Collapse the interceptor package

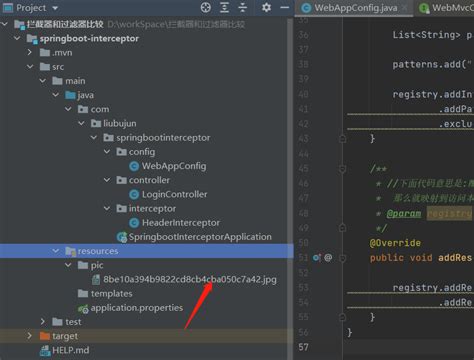107,208
